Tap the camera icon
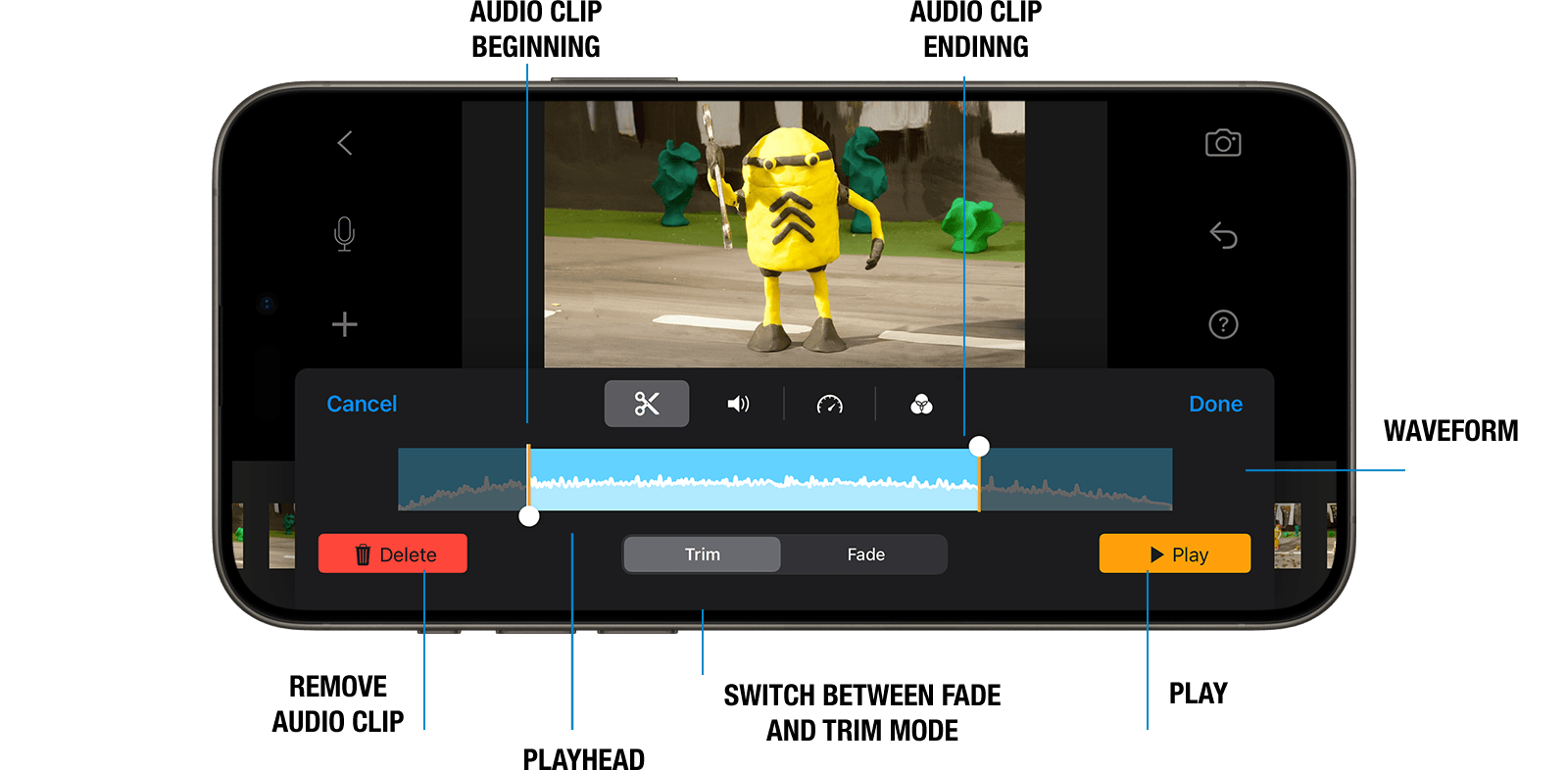This screenshot has height=770, width=1568. pyautogui.click(x=1223, y=143)
